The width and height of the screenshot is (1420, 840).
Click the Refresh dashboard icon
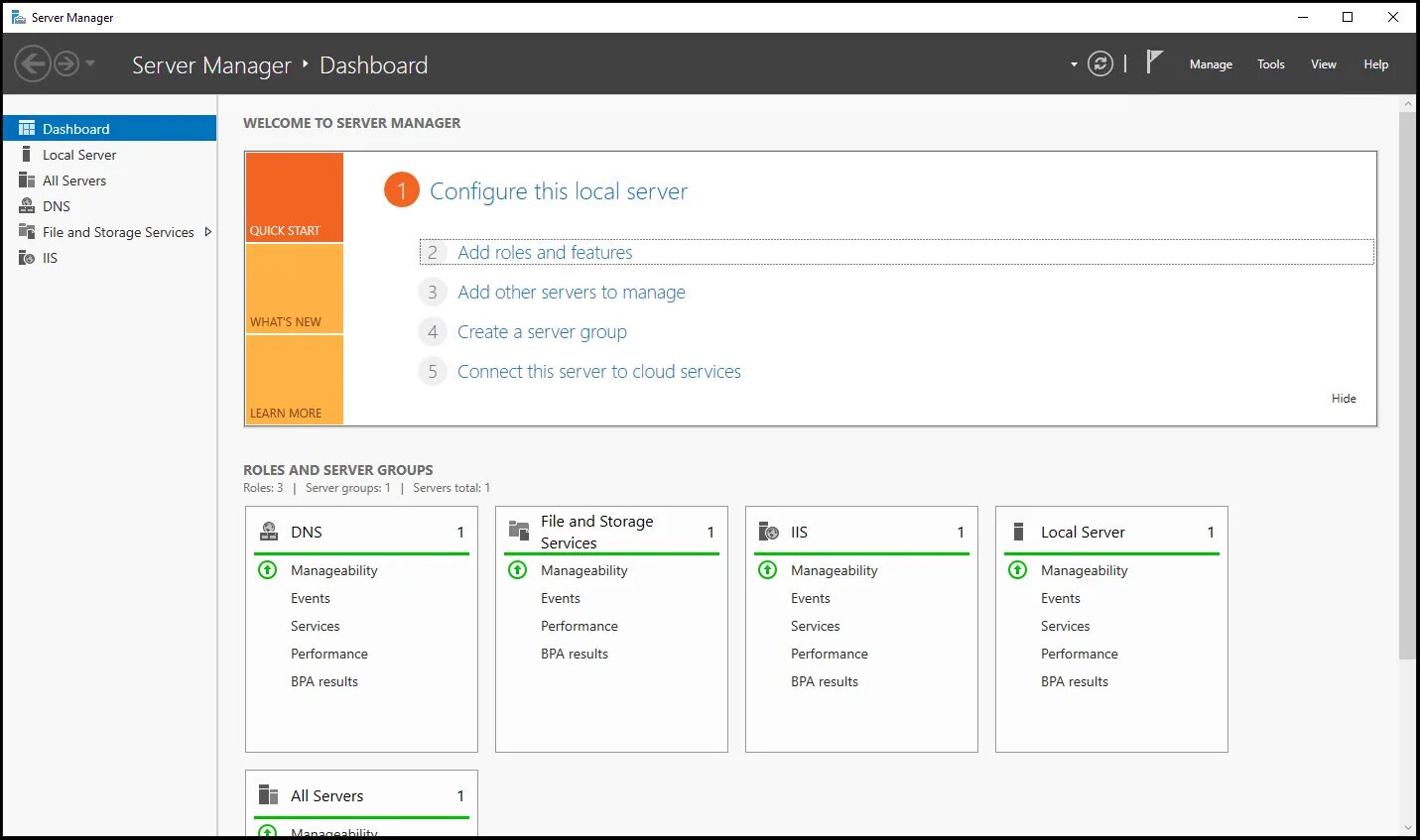(1099, 64)
